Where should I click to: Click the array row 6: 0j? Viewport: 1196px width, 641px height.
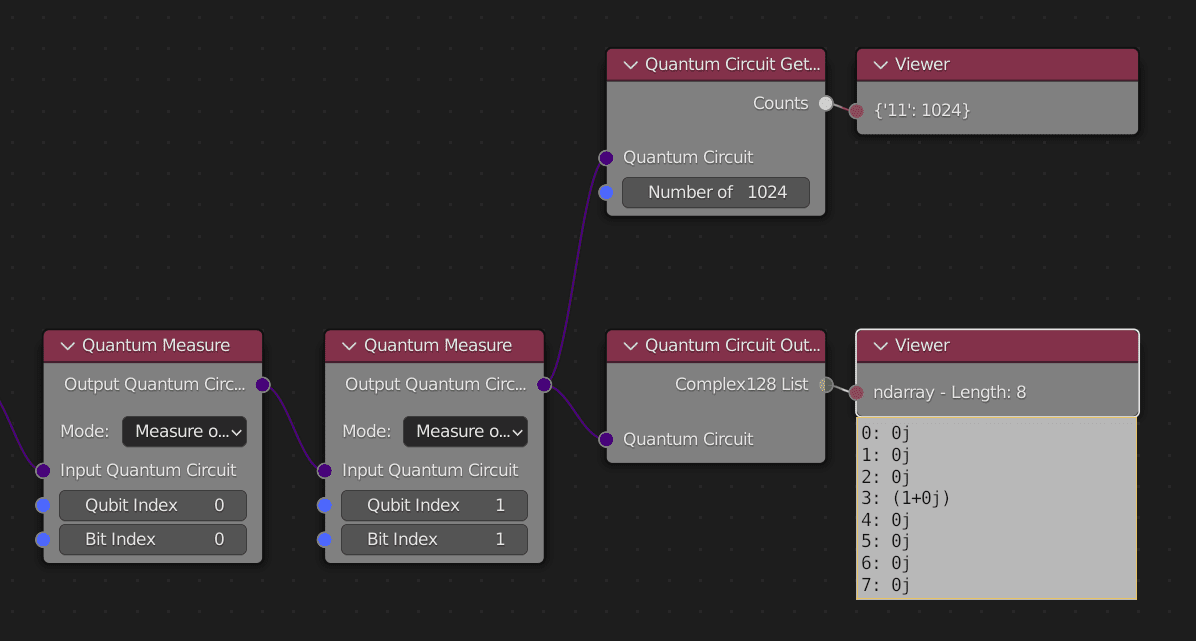click(x=886, y=564)
